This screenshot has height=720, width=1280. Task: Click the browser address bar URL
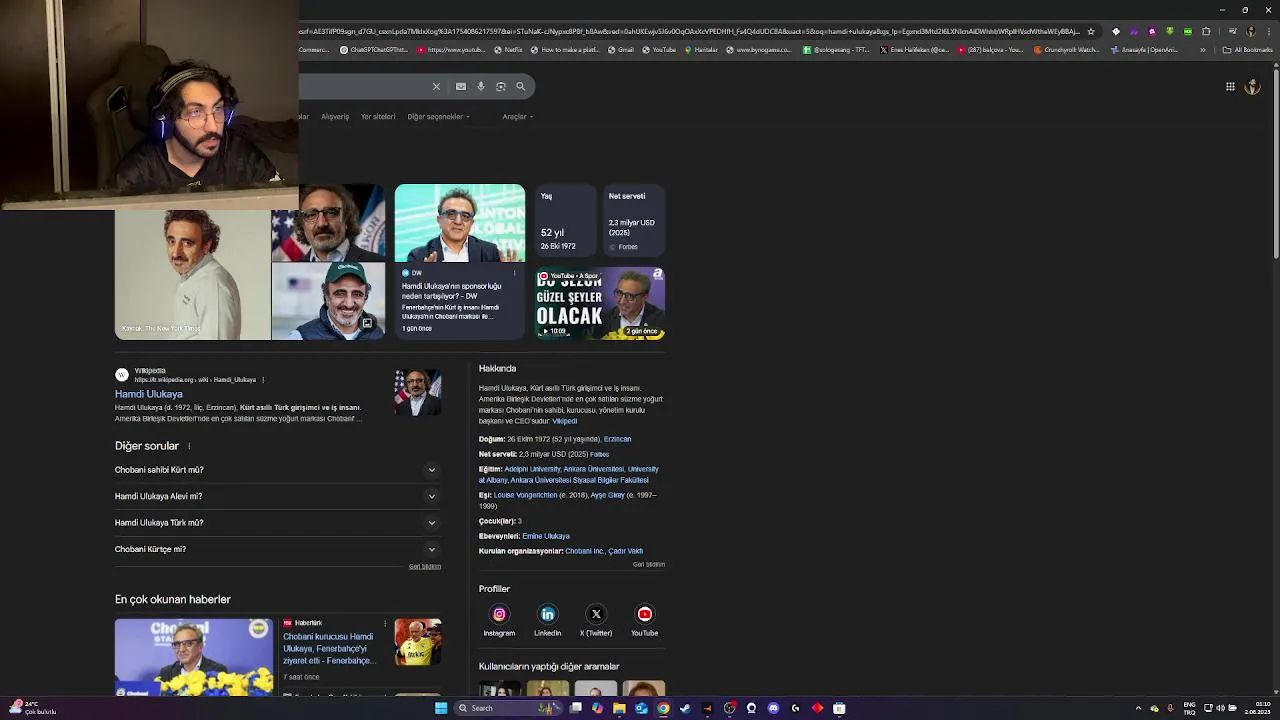tap(688, 31)
